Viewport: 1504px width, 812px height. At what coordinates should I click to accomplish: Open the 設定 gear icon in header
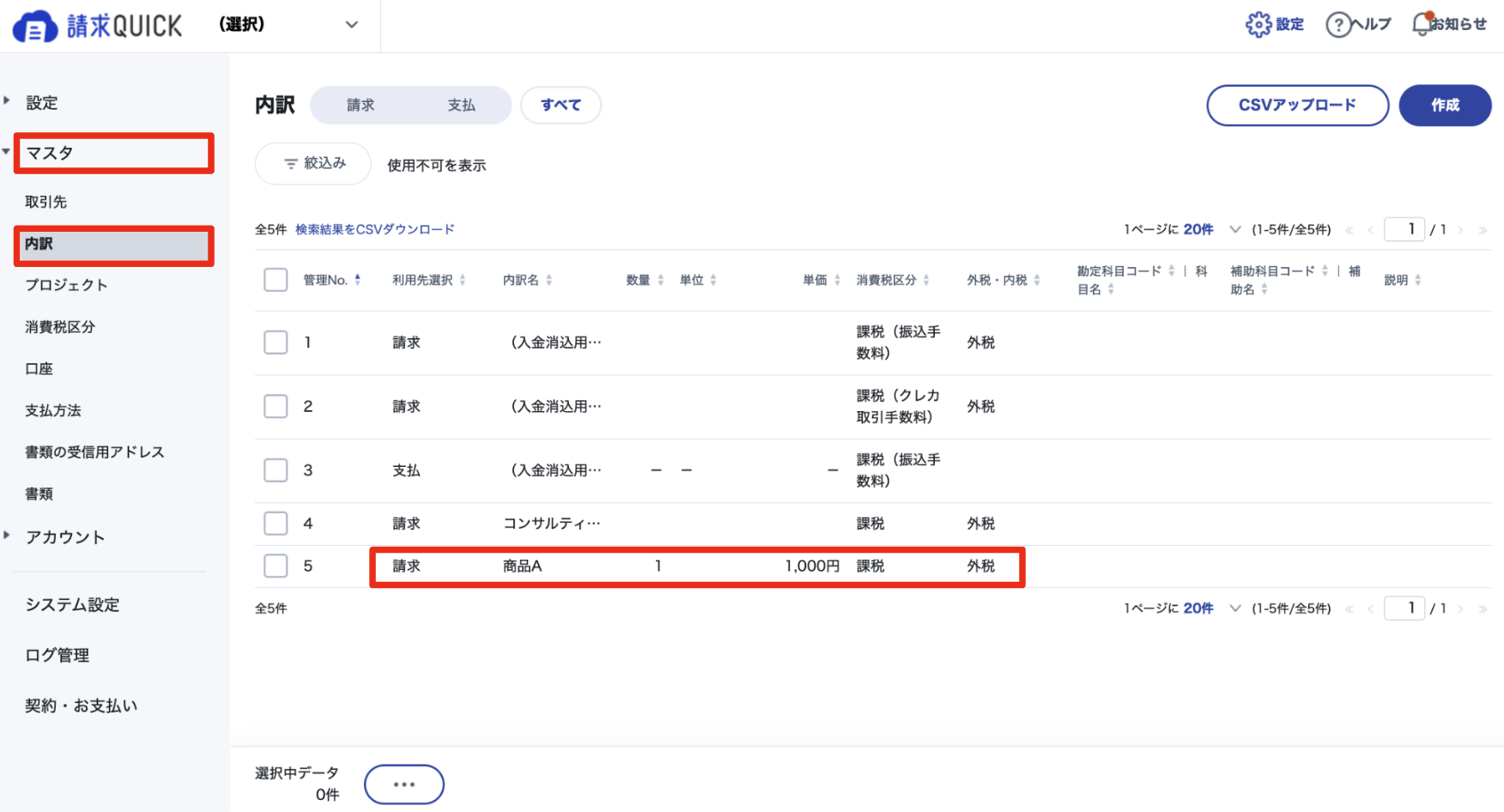(1258, 25)
